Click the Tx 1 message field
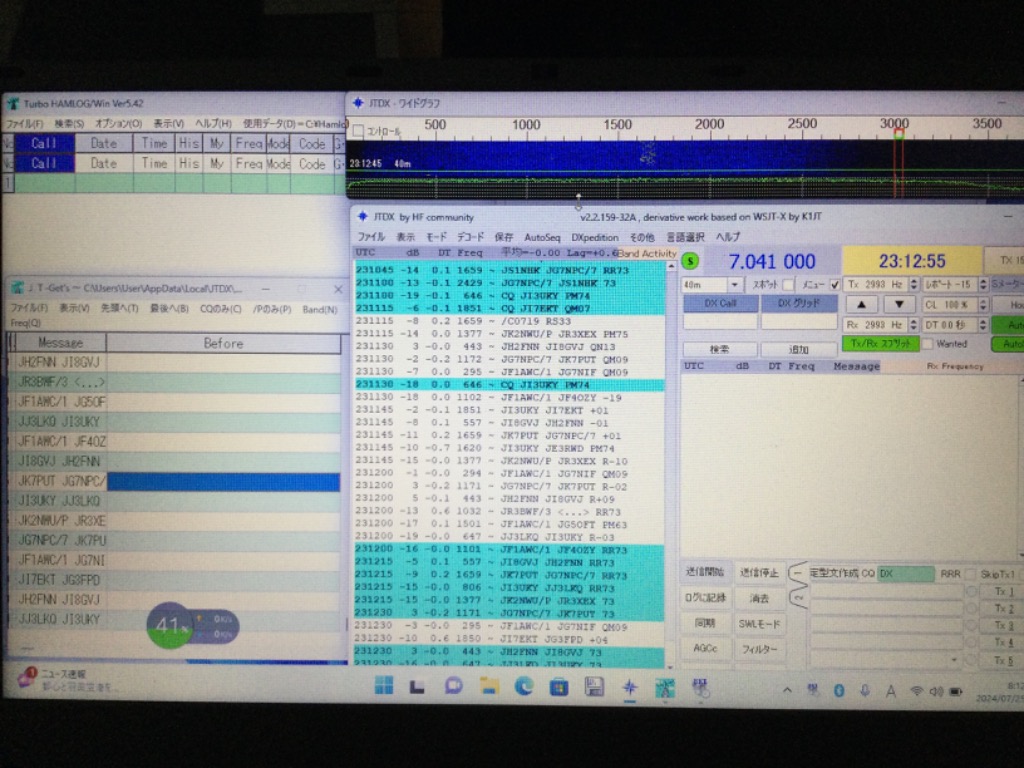 (x=886, y=592)
